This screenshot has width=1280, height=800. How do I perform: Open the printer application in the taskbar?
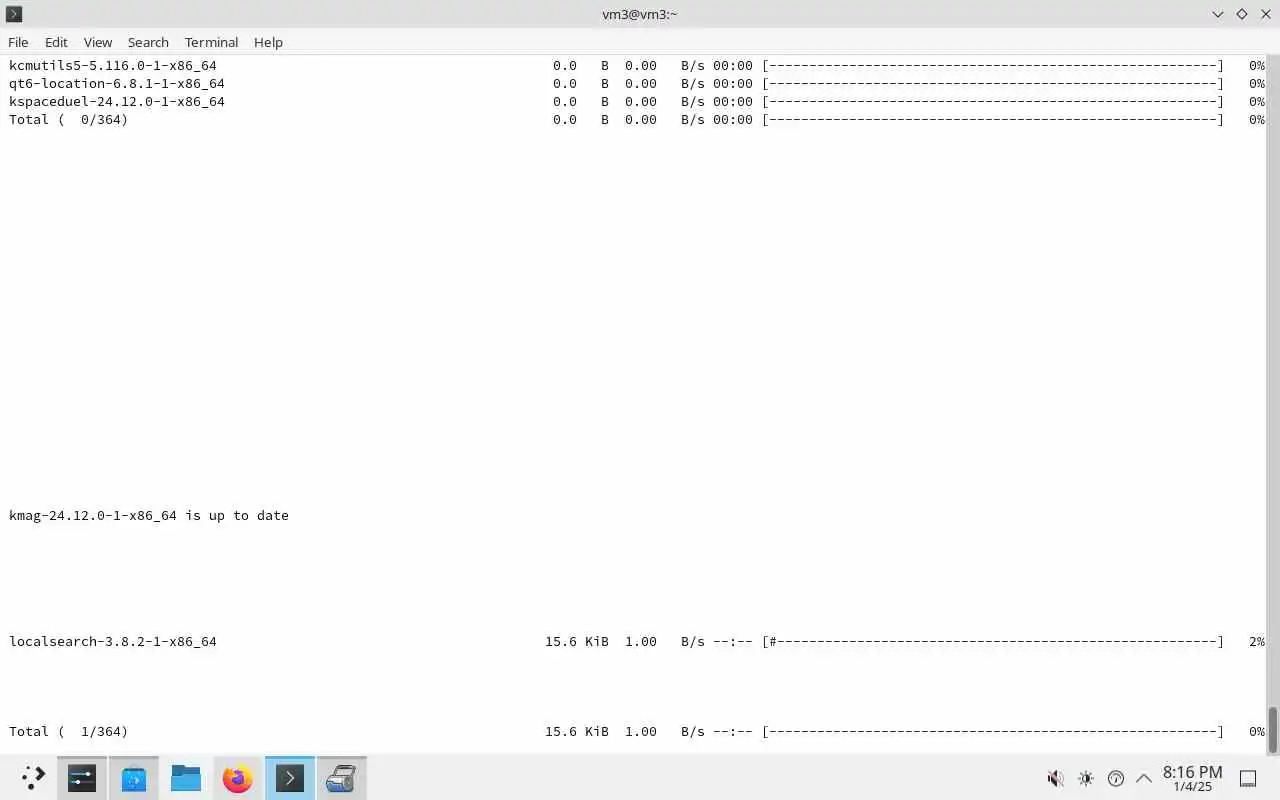click(342, 778)
